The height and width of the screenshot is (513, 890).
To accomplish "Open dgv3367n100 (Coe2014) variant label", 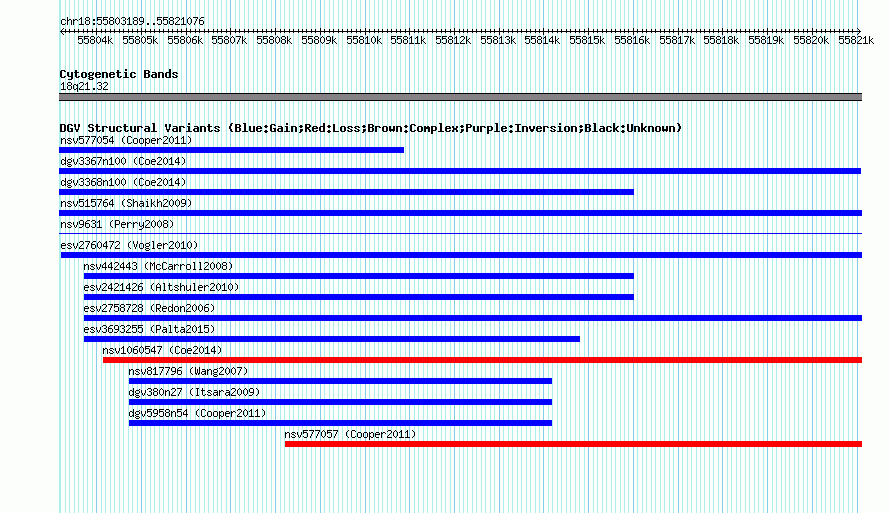I will tap(123, 161).
